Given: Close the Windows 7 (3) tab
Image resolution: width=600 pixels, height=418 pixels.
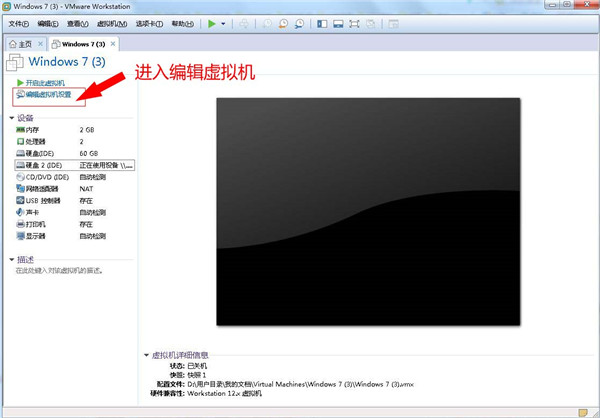Looking at the screenshot, I should click(x=113, y=44).
